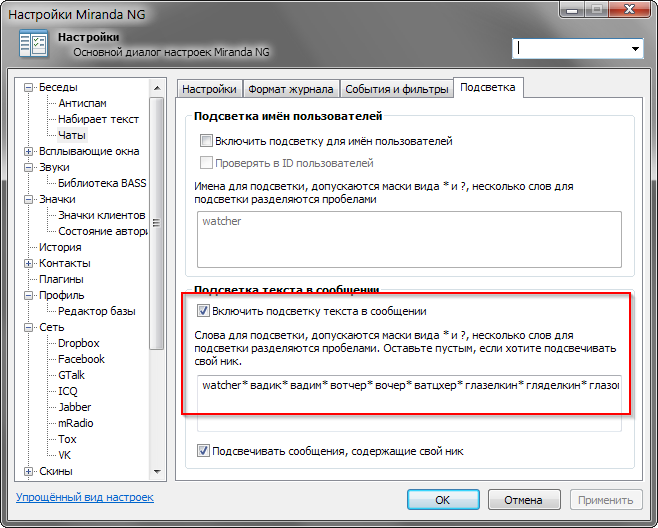Switch to the Настройки tab
658x528 pixels.
pos(209,89)
